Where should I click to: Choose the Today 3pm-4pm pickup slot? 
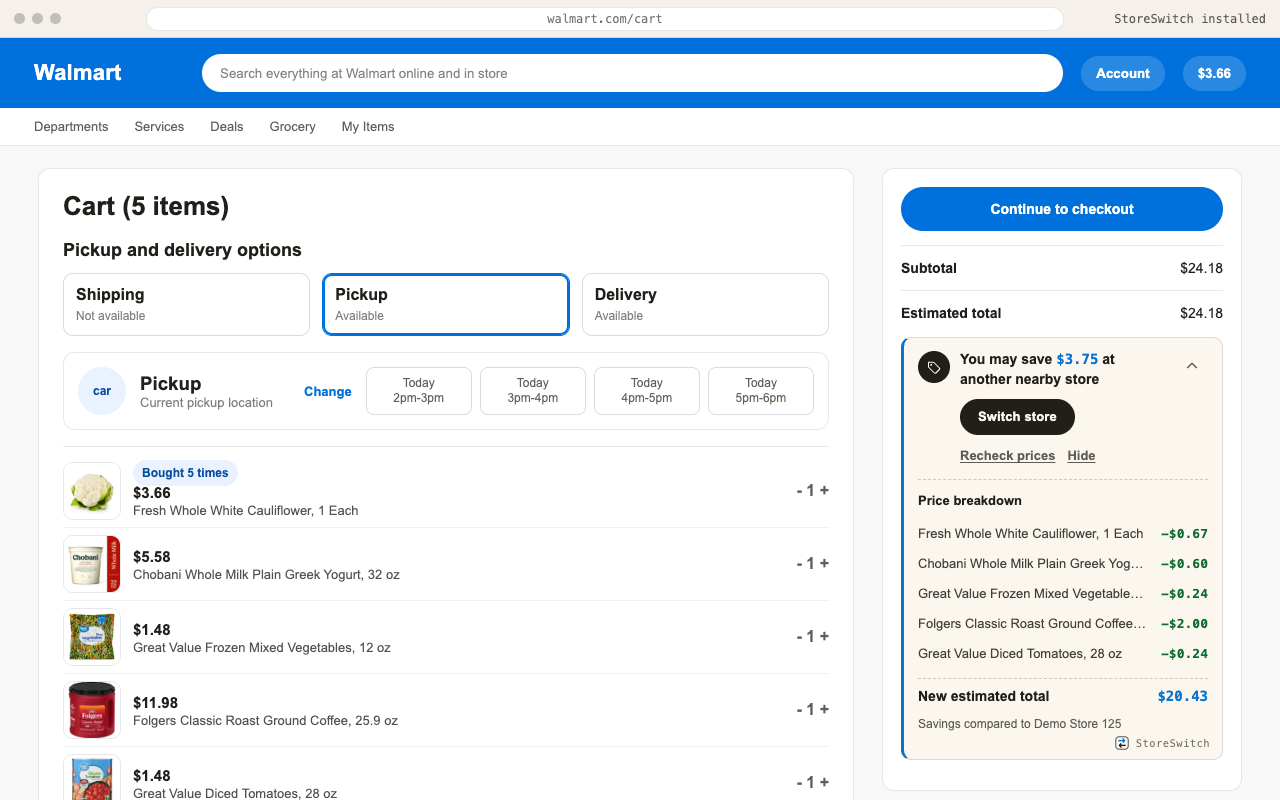(x=533, y=390)
